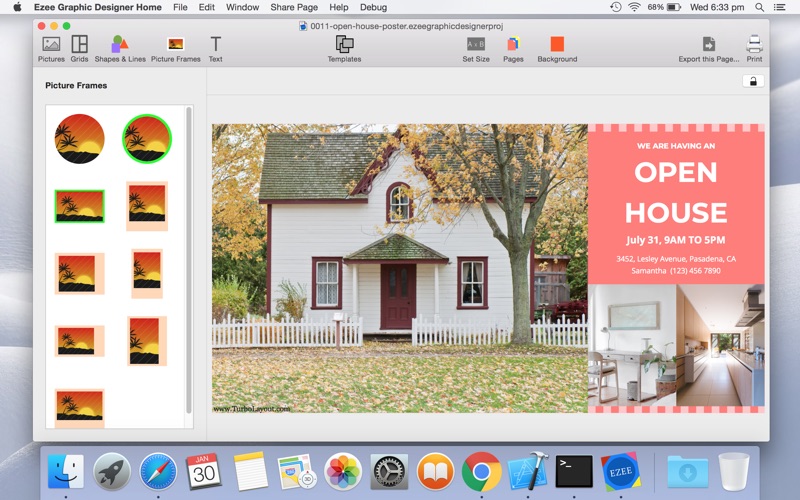Click the EZEE app icon in Dock
Viewport: 800px width, 500px height.
coord(620,471)
